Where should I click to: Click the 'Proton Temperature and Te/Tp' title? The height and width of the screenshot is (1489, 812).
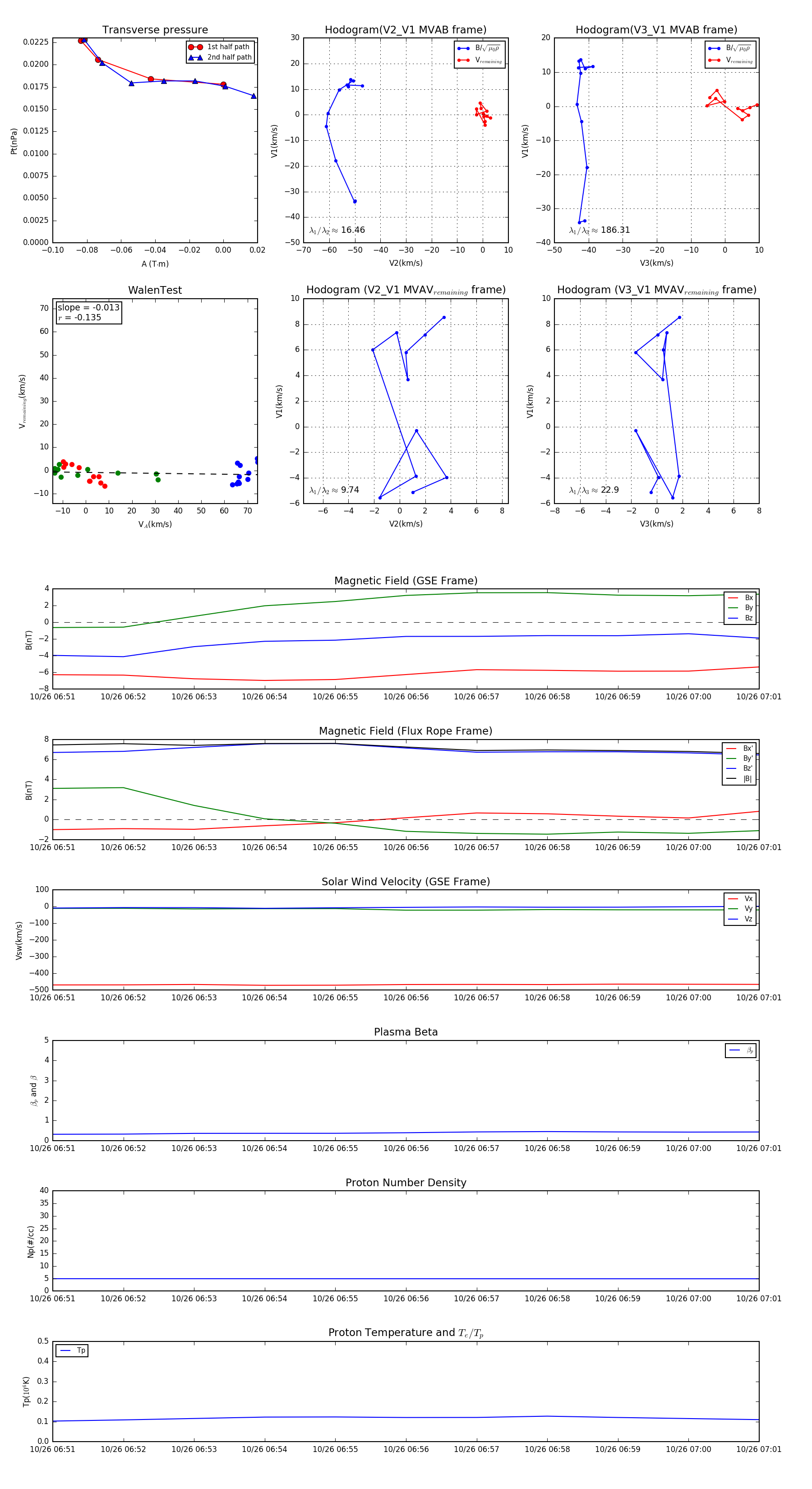406,1333
